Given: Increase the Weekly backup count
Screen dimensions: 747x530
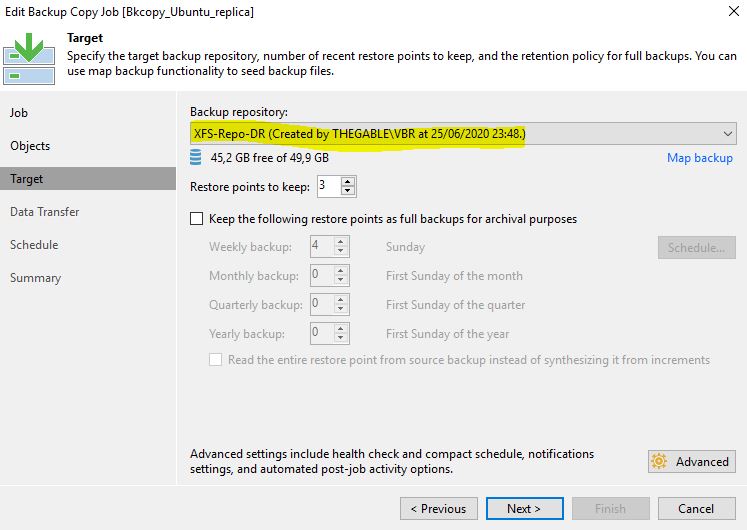Looking at the screenshot, I should (341, 242).
